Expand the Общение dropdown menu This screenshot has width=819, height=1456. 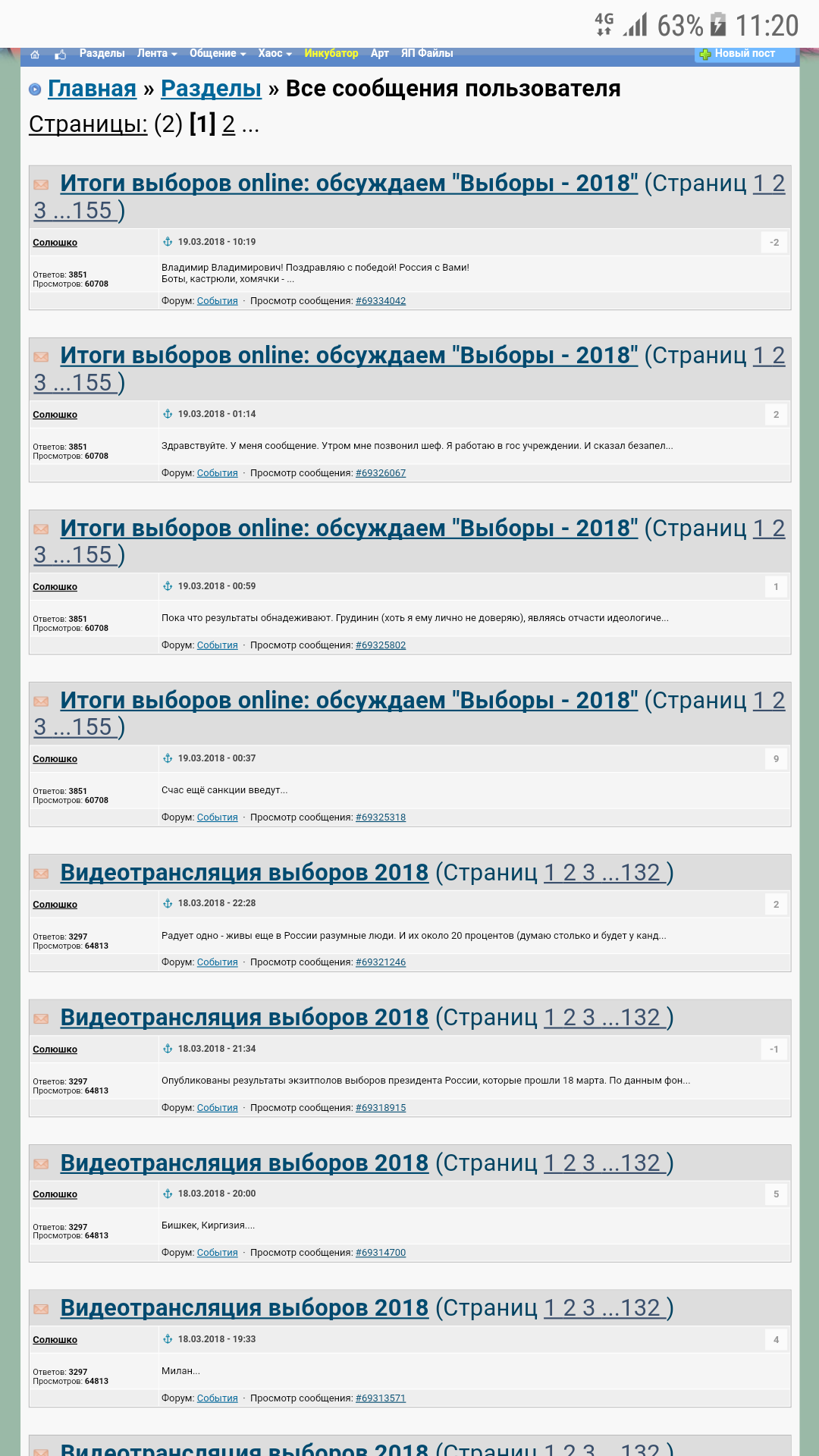218,53
